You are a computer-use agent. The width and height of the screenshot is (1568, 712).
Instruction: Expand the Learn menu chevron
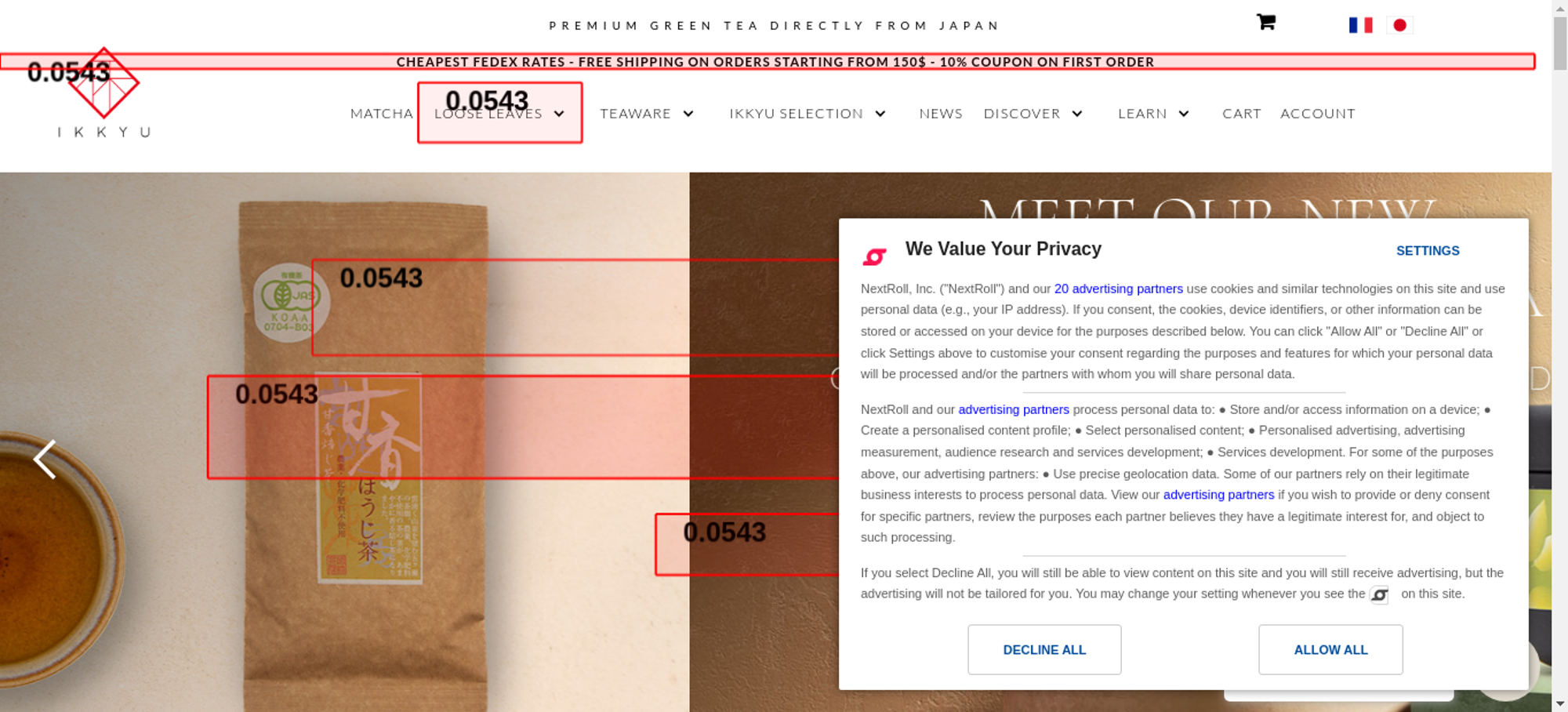(x=1184, y=114)
